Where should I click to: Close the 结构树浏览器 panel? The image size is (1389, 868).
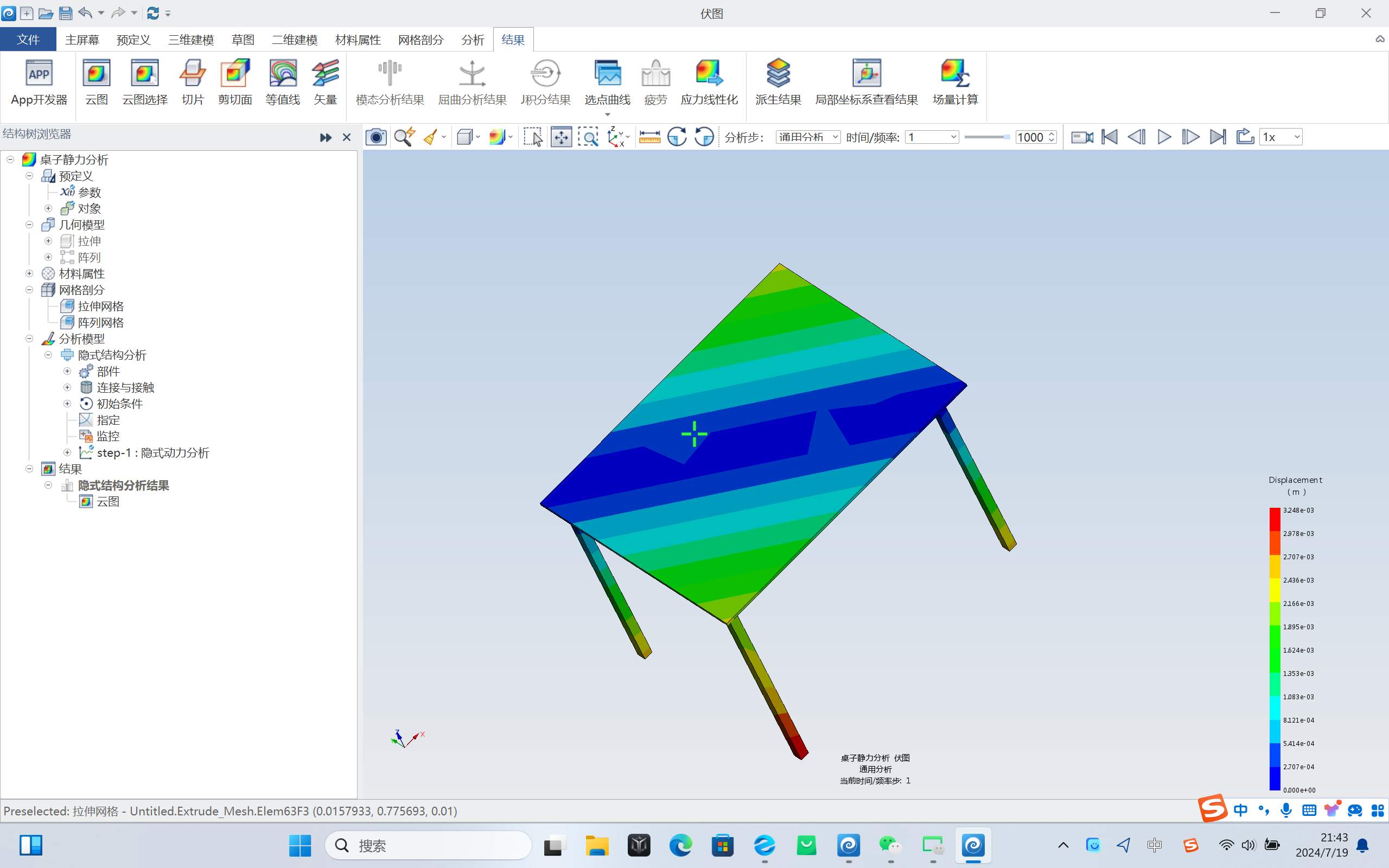click(346, 137)
